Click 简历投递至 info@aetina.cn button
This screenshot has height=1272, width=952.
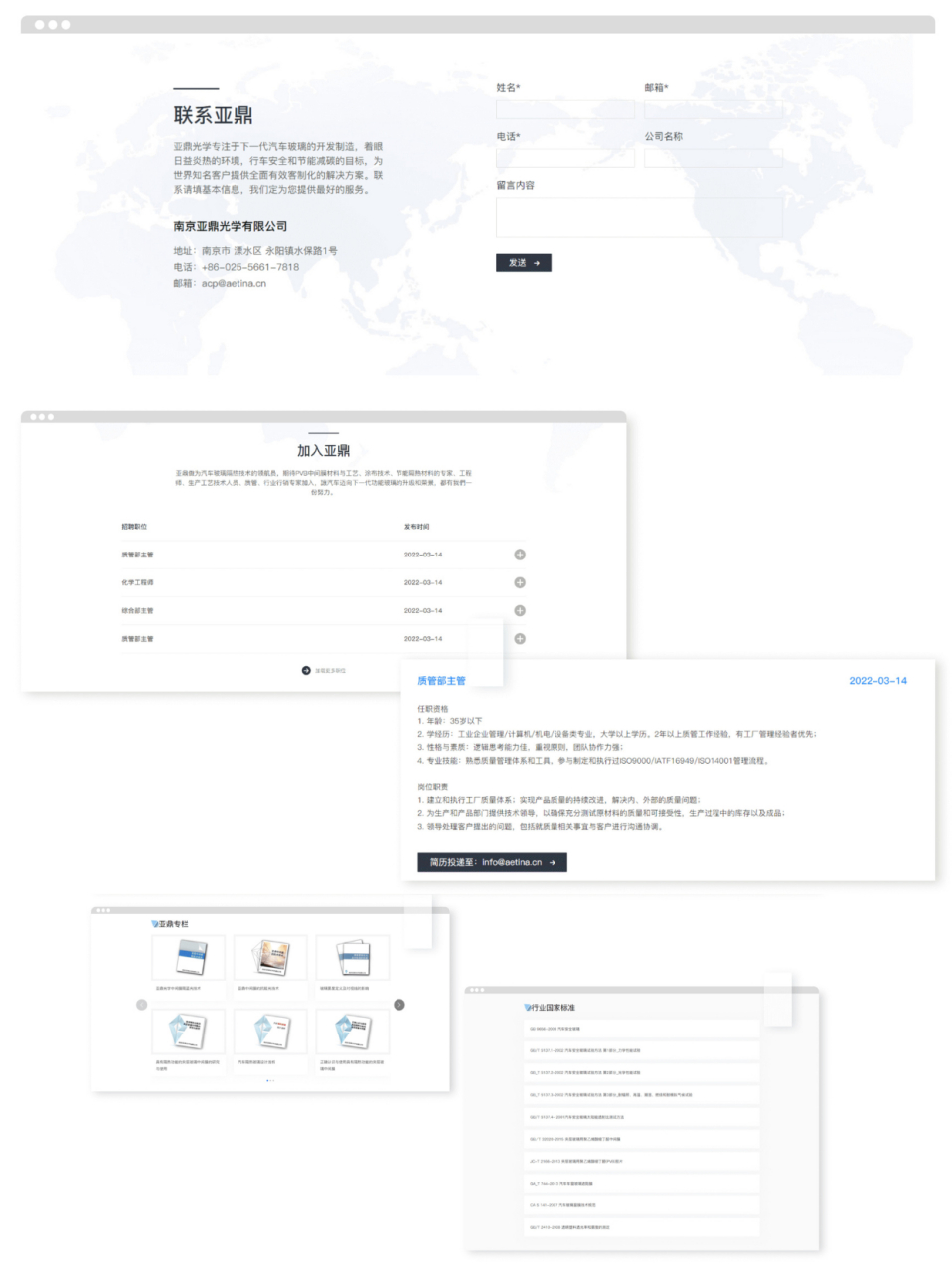(492, 862)
